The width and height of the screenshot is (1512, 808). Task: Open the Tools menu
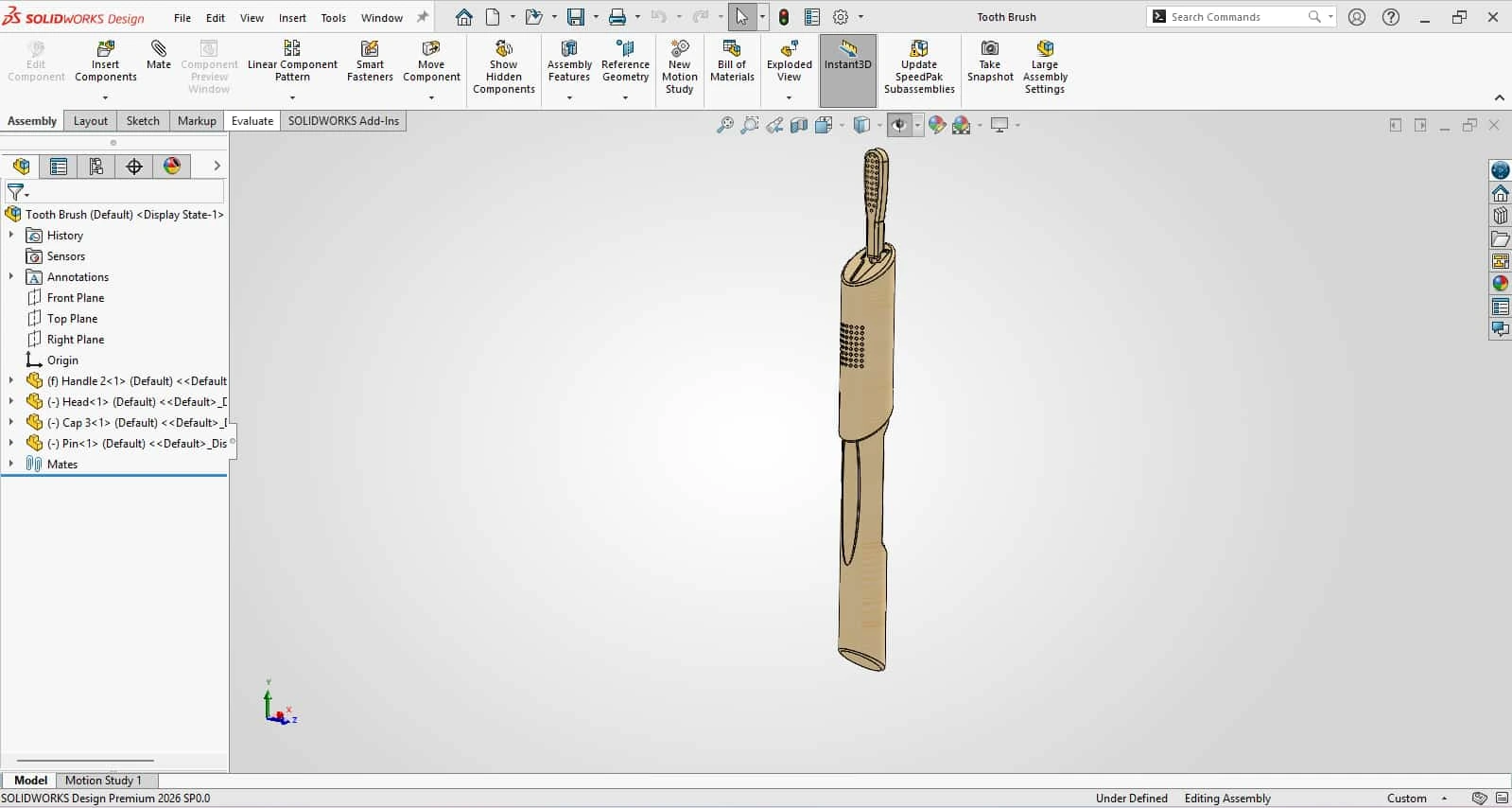click(333, 17)
